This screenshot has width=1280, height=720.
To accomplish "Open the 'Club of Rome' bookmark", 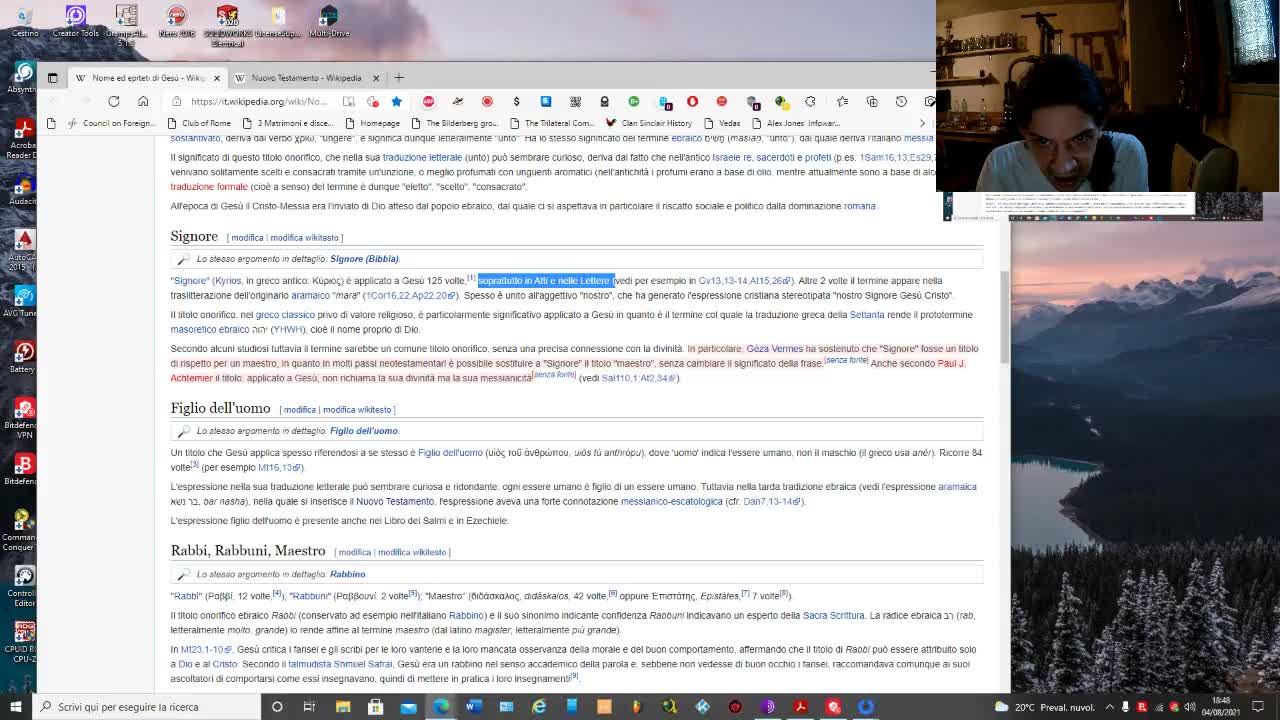I will click(198, 123).
